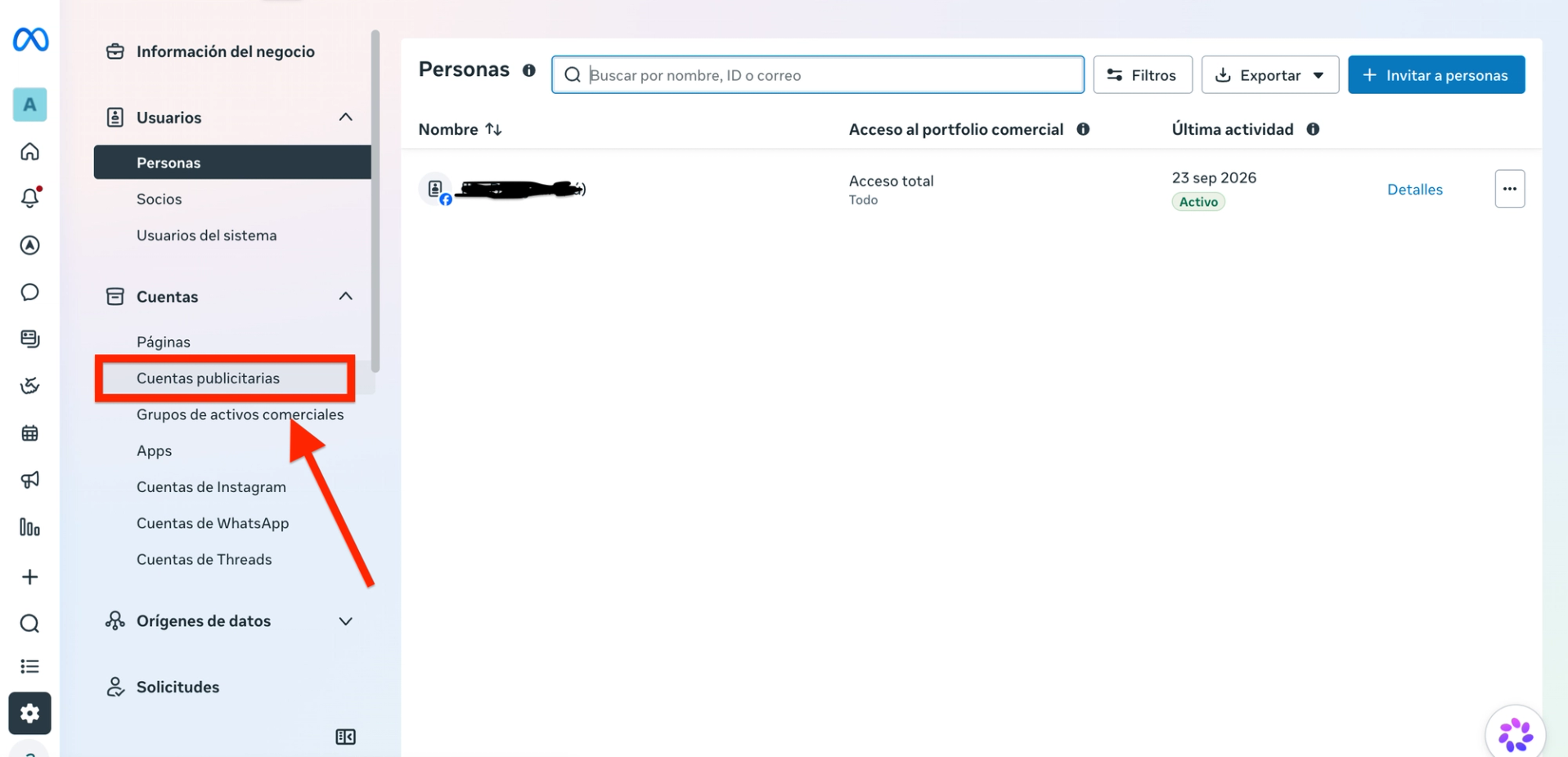Go to Home via house icon
The height and width of the screenshot is (757, 1568).
point(29,151)
